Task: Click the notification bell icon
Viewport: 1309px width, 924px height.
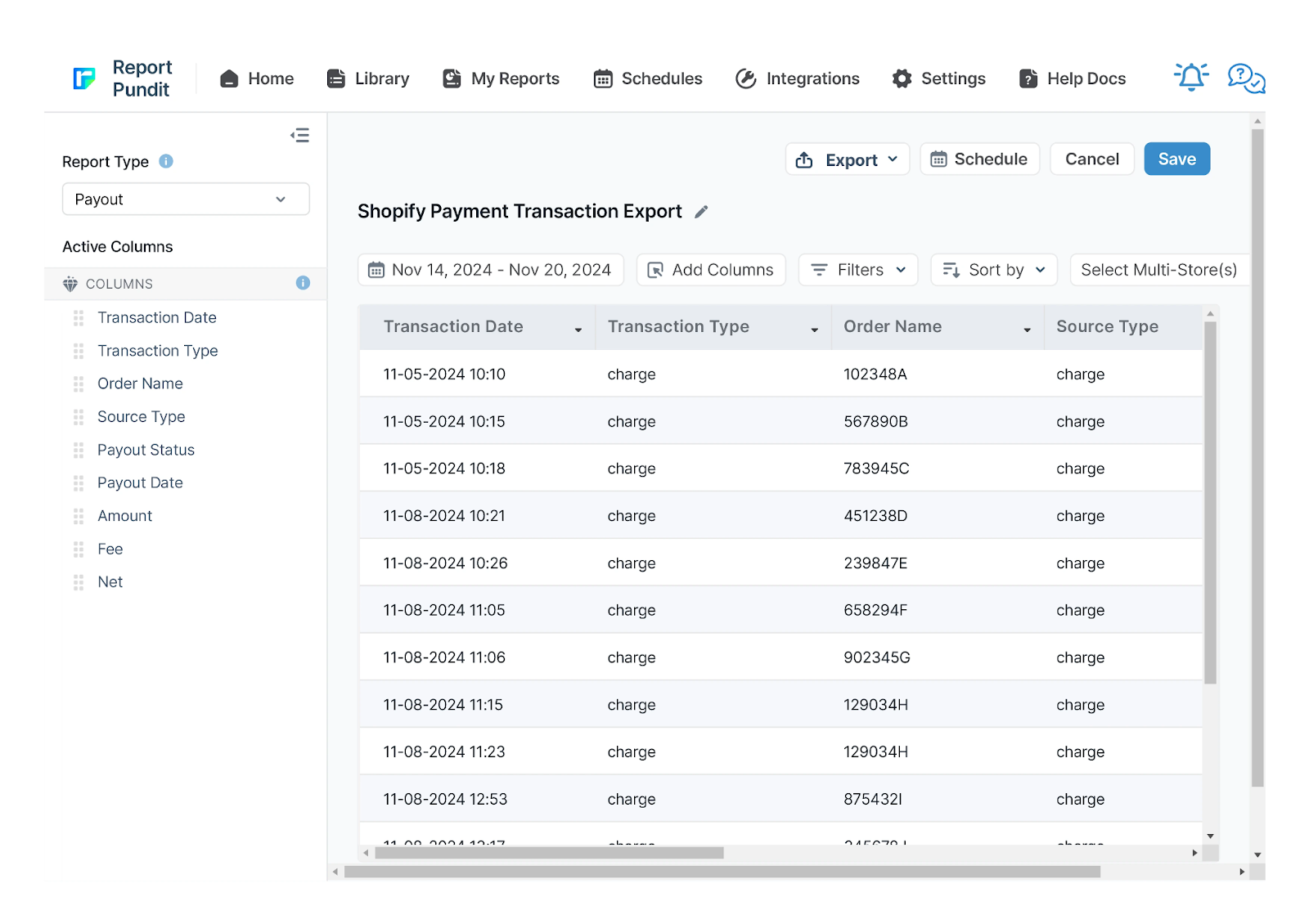Action: pyautogui.click(x=1191, y=77)
